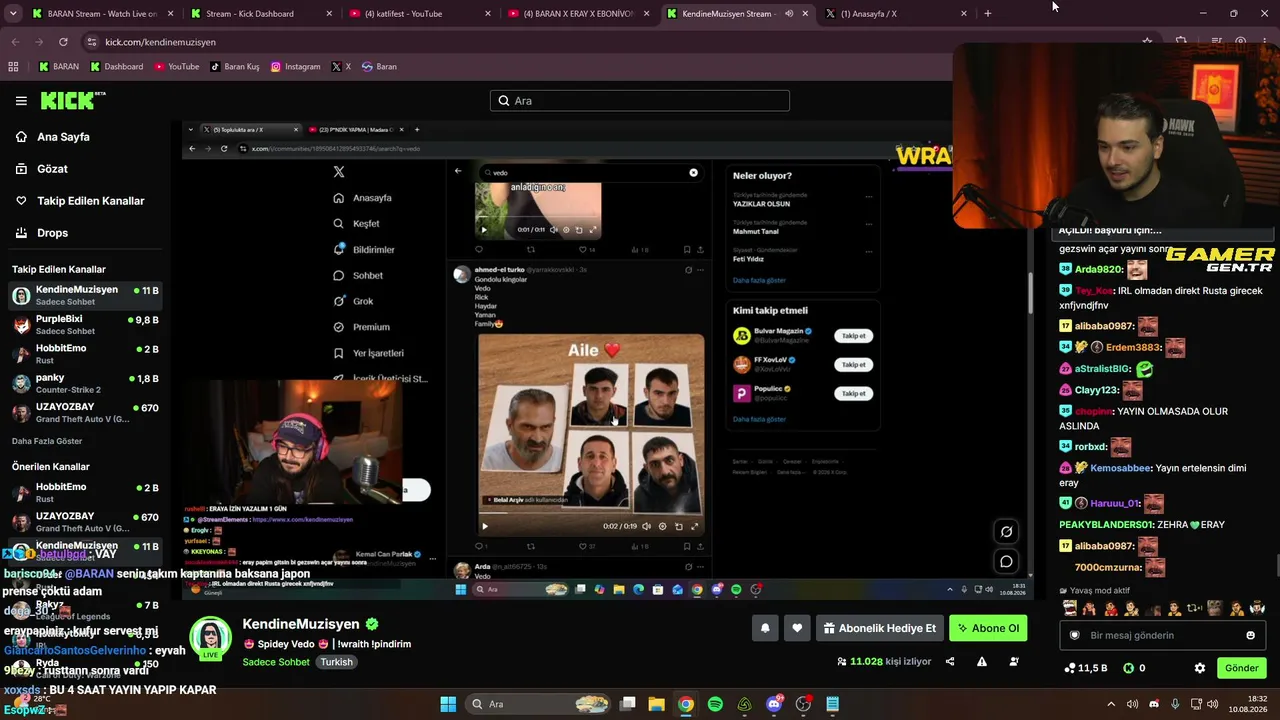Viewport: 1280px width, 720px height.
Task: Open the Instagram bookmark
Action: click(295, 67)
